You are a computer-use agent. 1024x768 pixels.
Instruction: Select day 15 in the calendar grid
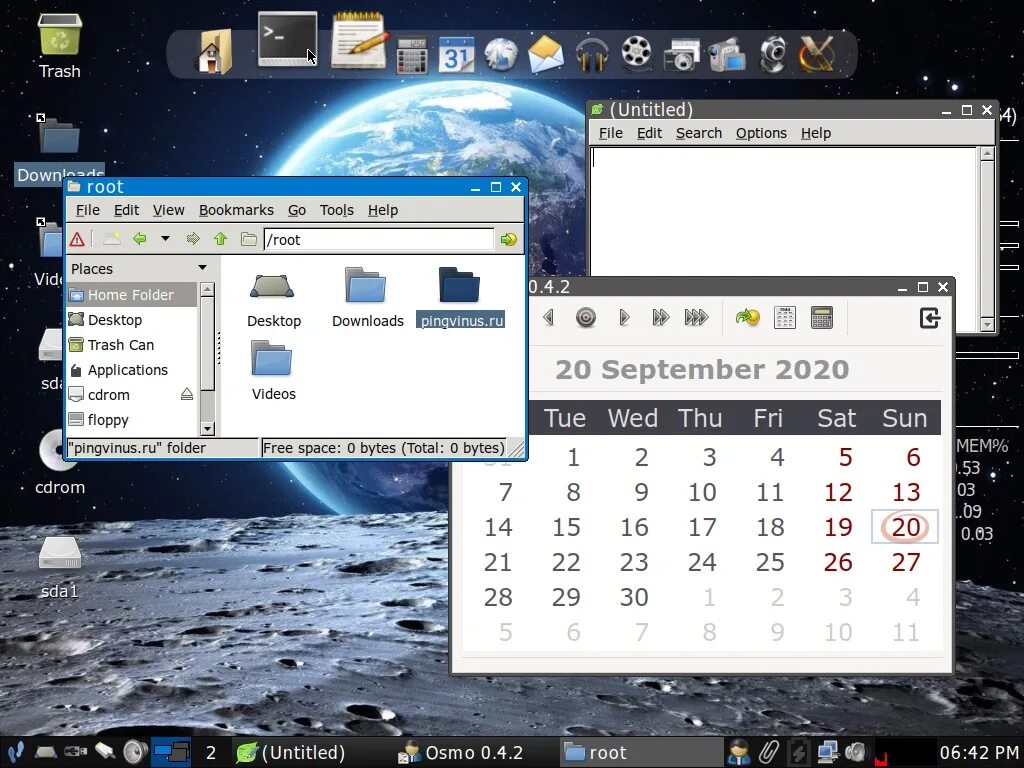566,527
